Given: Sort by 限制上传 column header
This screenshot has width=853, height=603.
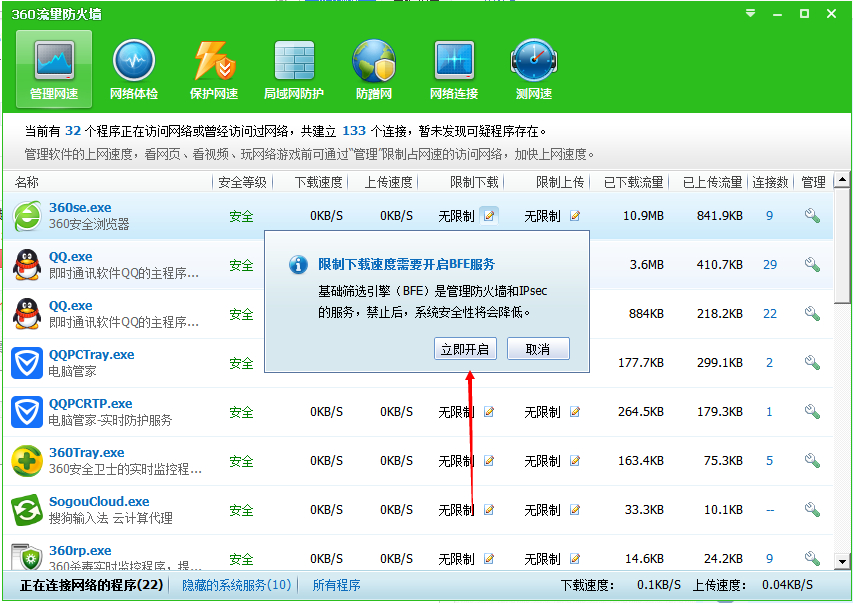Looking at the screenshot, I should pyautogui.click(x=560, y=182).
